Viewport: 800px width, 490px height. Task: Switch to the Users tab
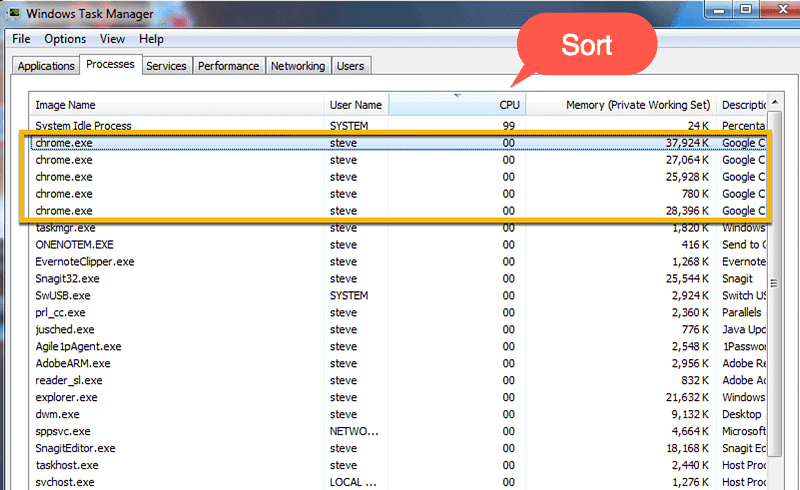(x=351, y=66)
